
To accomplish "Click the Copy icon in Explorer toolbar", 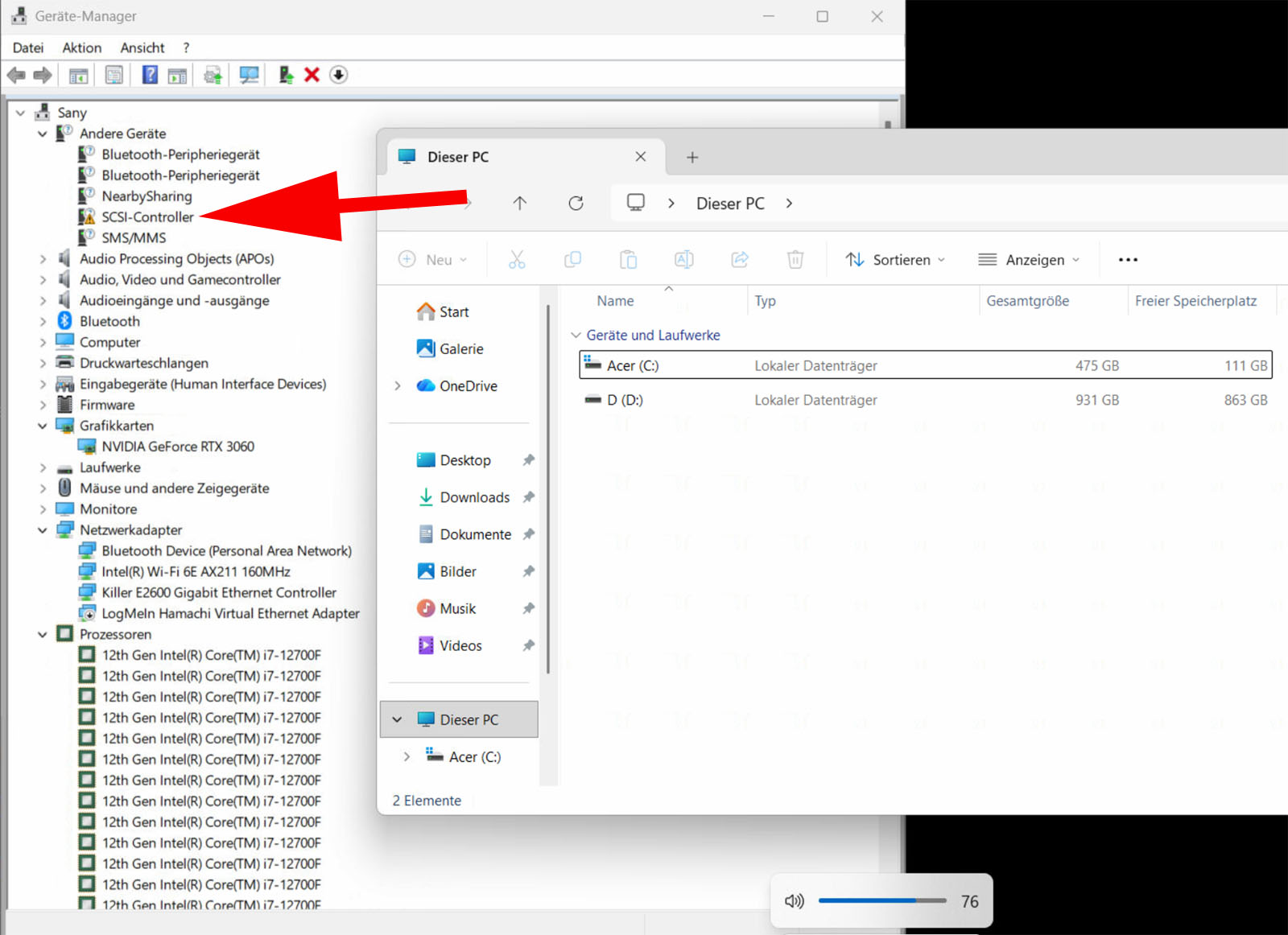I will tap(573, 259).
